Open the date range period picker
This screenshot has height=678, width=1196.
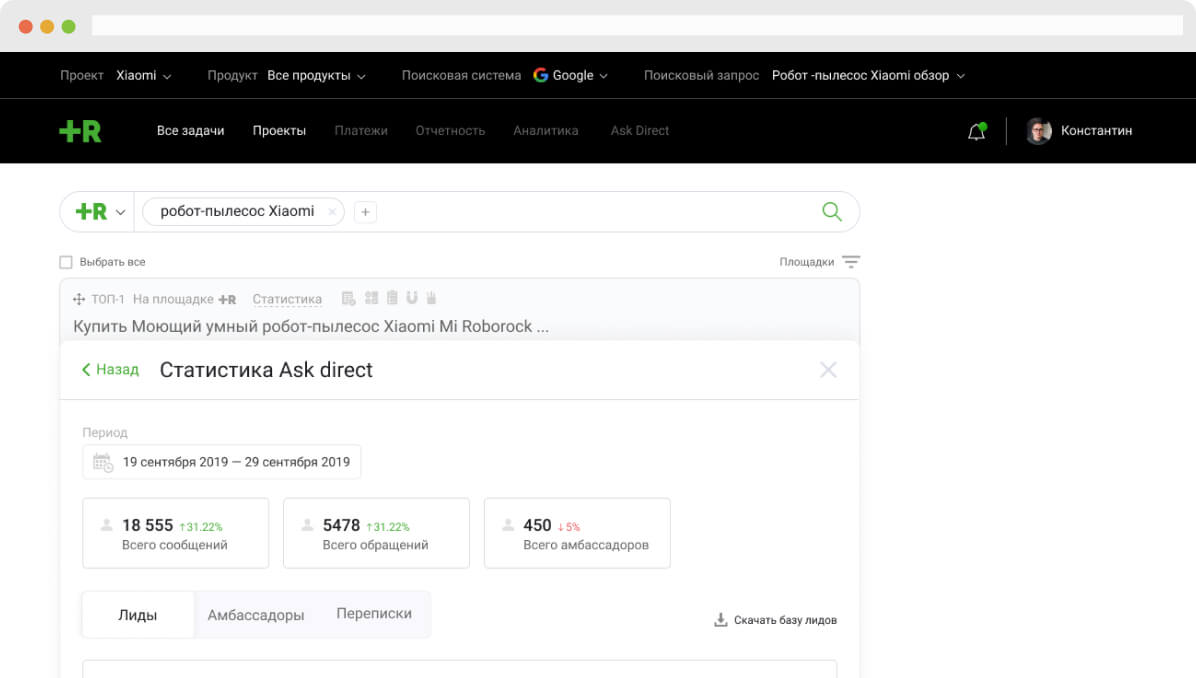click(221, 462)
